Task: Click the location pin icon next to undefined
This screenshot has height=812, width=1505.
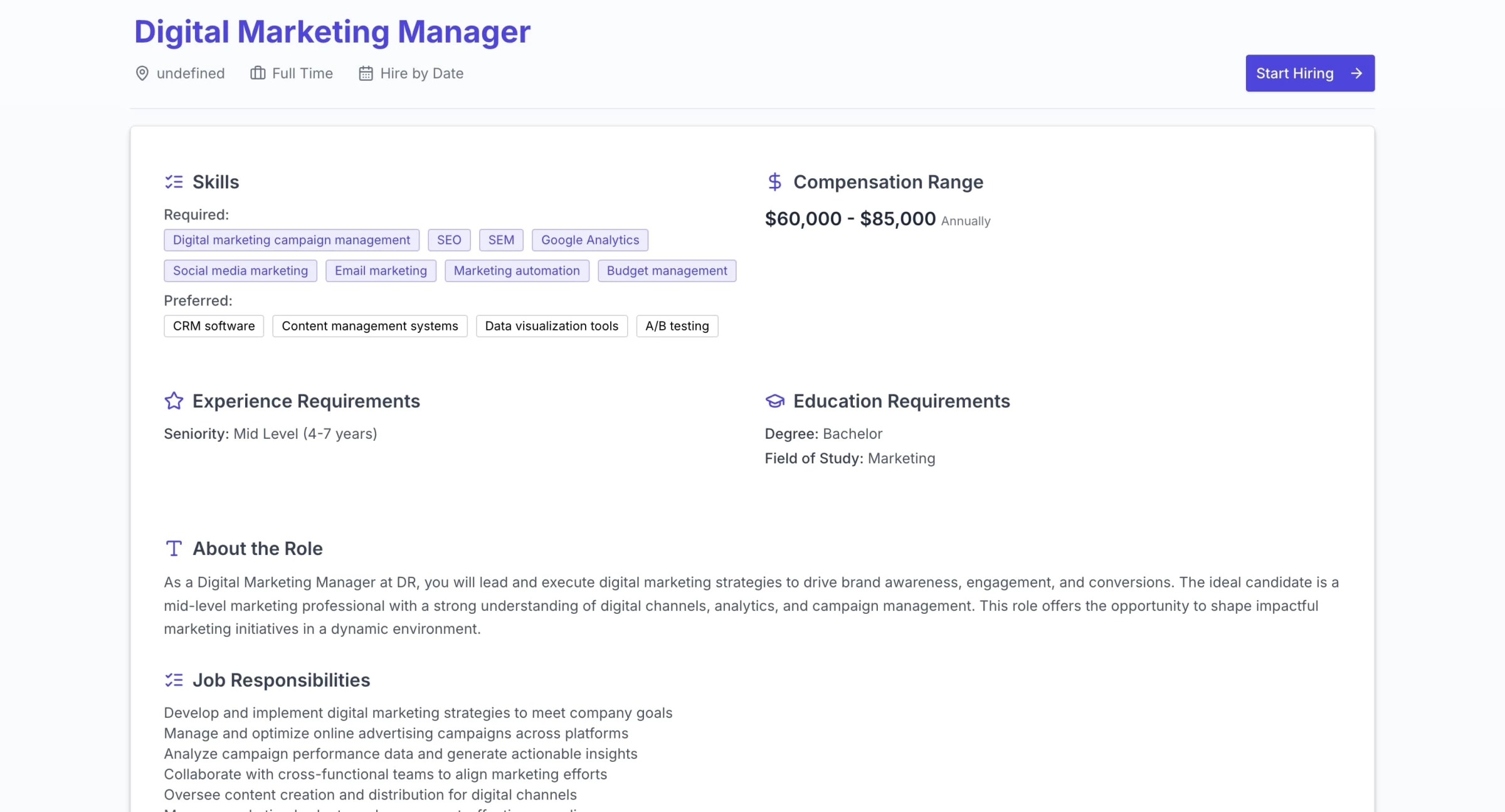Action: [x=142, y=73]
